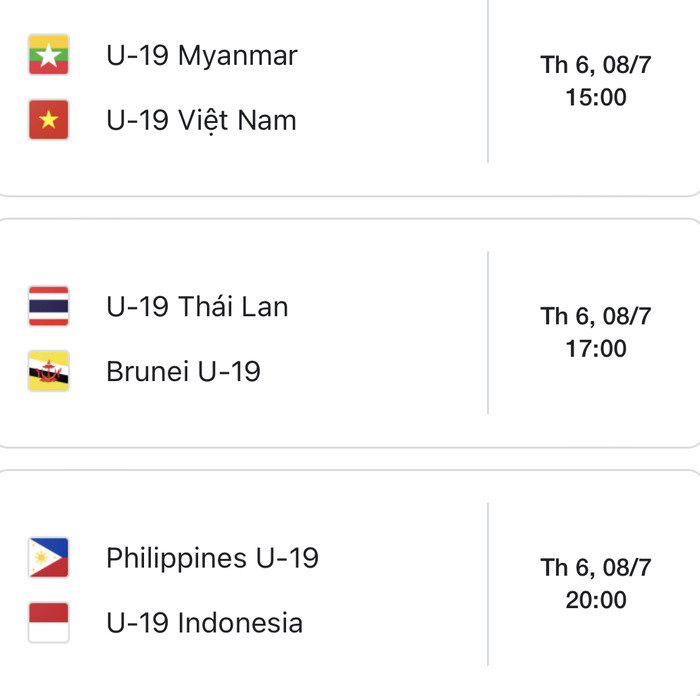Click the Philippines flag icon

point(49,558)
